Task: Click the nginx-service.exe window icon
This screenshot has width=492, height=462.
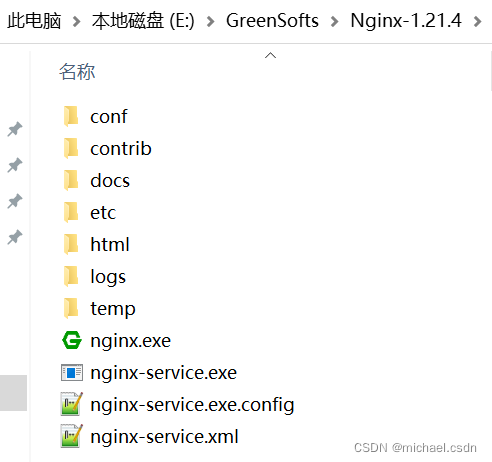Action: pos(72,373)
